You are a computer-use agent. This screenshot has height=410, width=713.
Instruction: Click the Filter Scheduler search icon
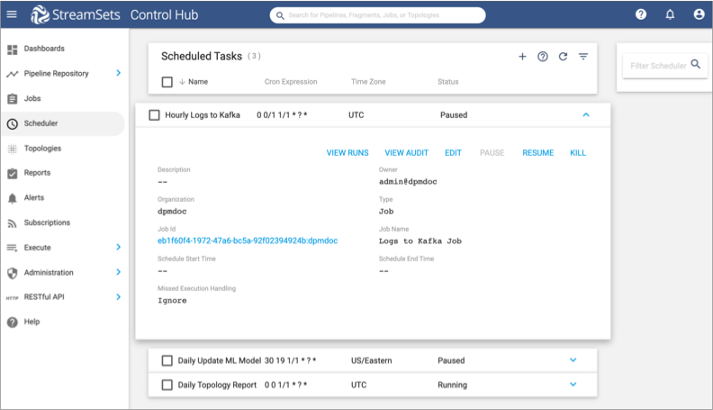[x=696, y=64]
